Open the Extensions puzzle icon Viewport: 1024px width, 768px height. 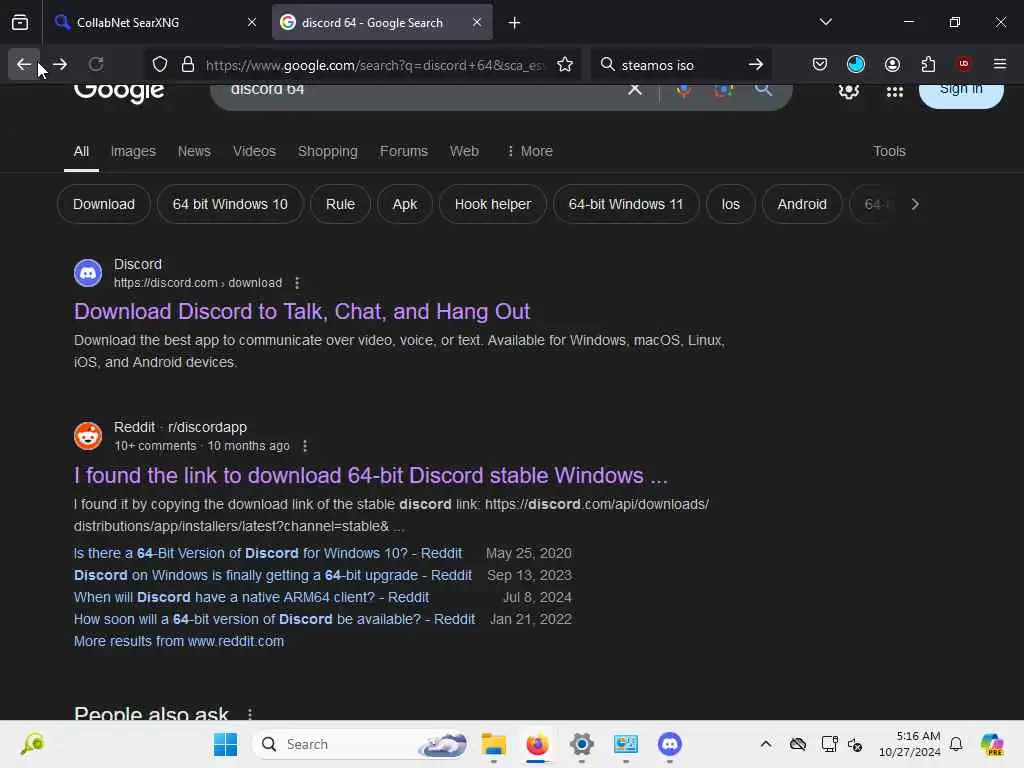point(928,64)
